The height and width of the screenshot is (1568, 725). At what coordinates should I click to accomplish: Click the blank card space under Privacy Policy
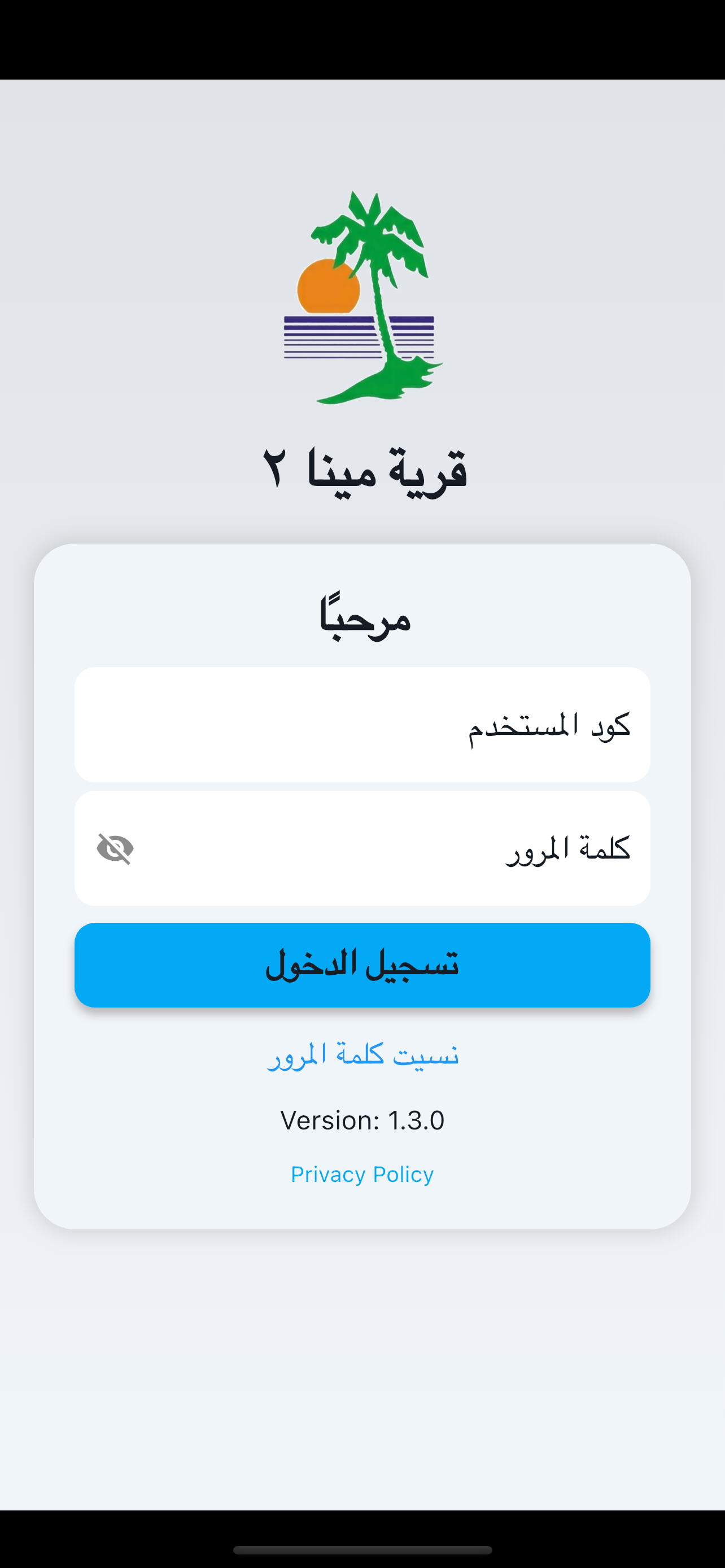coord(362,1208)
